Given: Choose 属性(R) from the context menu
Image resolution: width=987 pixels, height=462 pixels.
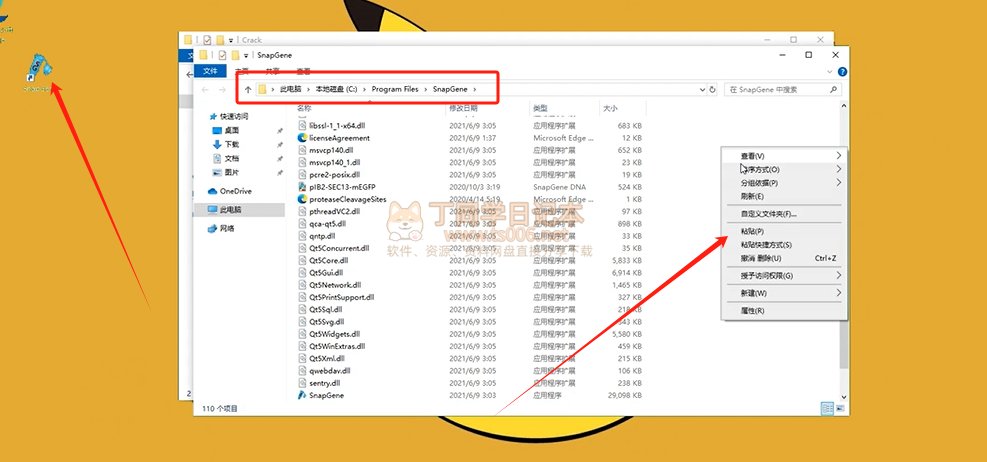Looking at the screenshot, I should coord(752,311).
